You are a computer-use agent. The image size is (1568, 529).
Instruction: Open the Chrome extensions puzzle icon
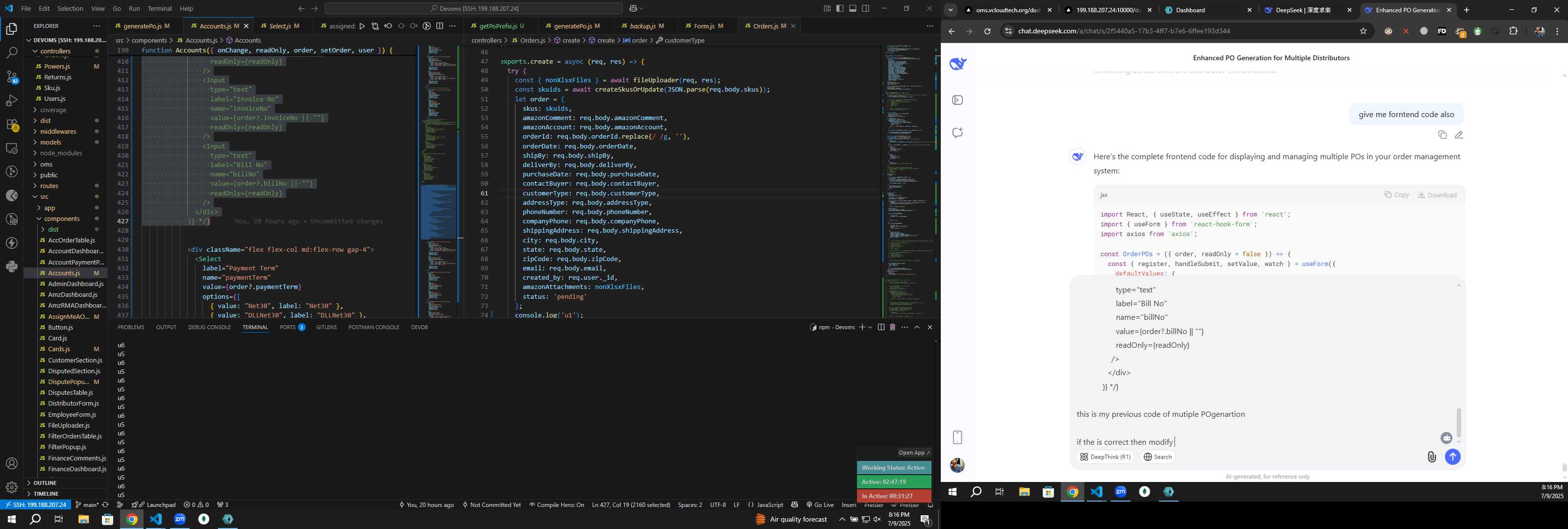[1513, 31]
